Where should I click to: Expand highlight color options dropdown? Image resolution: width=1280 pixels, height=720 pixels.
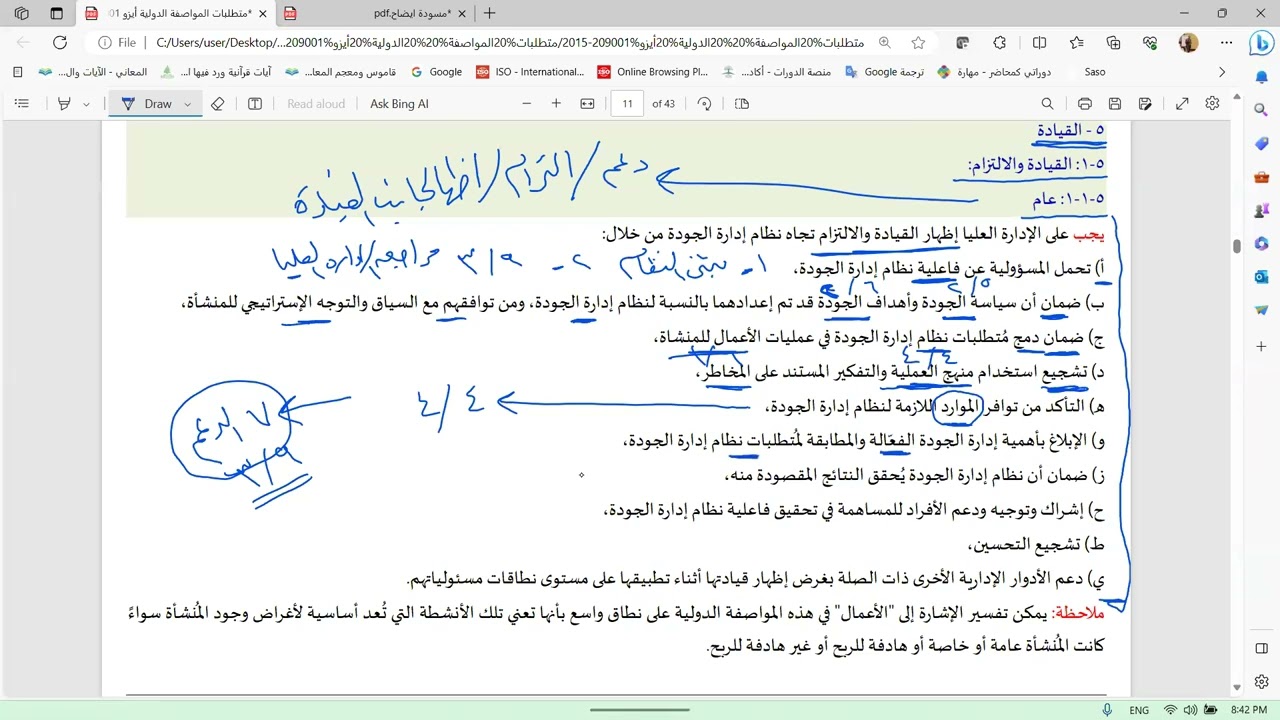(x=86, y=104)
